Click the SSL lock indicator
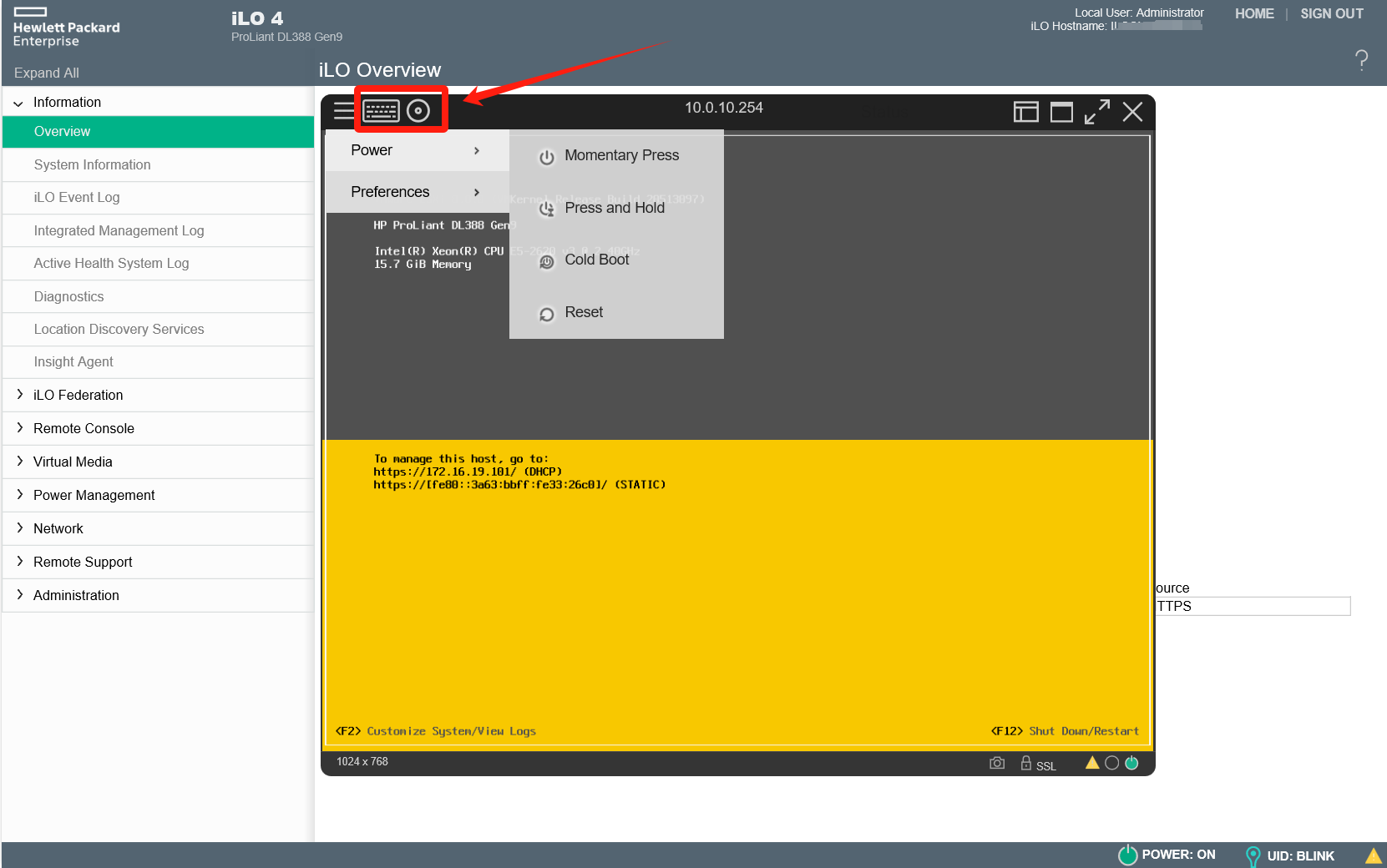 click(1037, 764)
